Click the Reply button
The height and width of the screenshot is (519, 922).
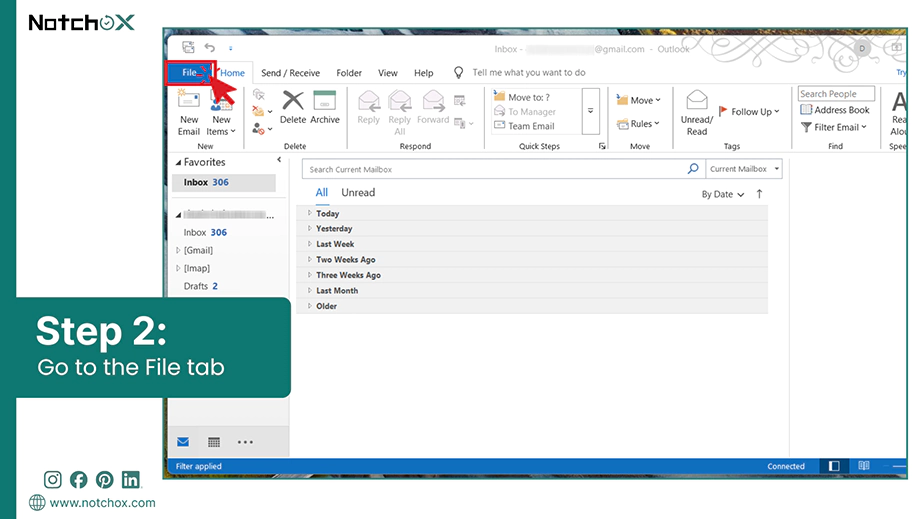coord(369,108)
